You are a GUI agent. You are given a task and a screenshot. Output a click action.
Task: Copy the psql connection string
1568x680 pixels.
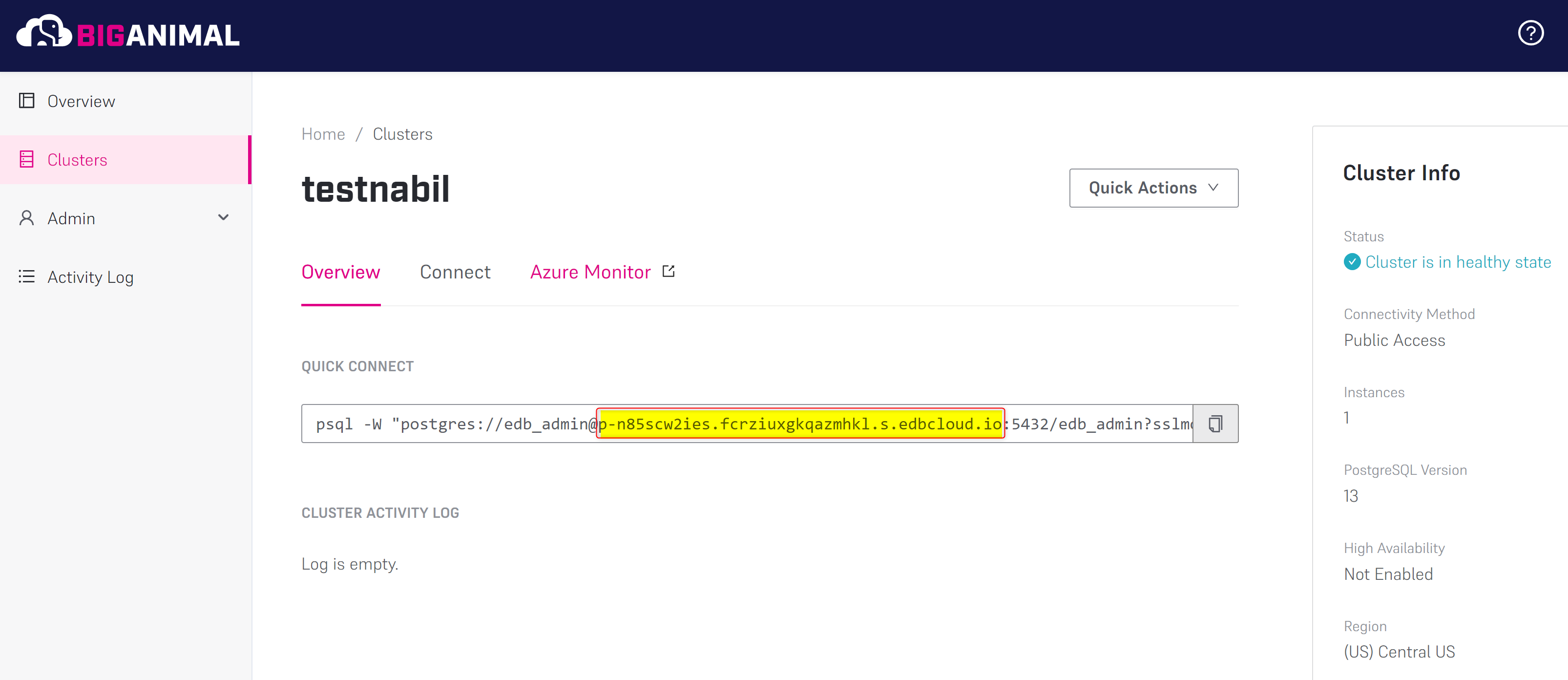1215,423
